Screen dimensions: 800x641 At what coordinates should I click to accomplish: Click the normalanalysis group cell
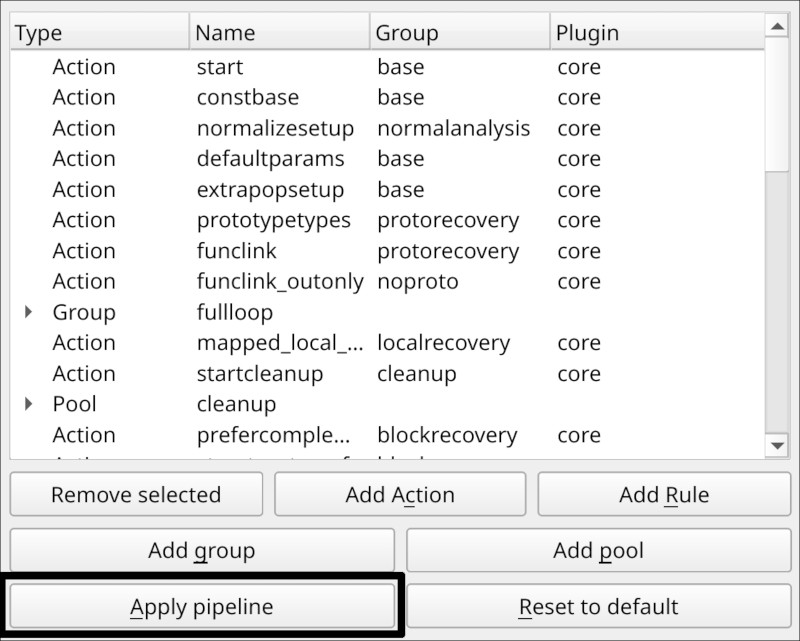pos(454,128)
